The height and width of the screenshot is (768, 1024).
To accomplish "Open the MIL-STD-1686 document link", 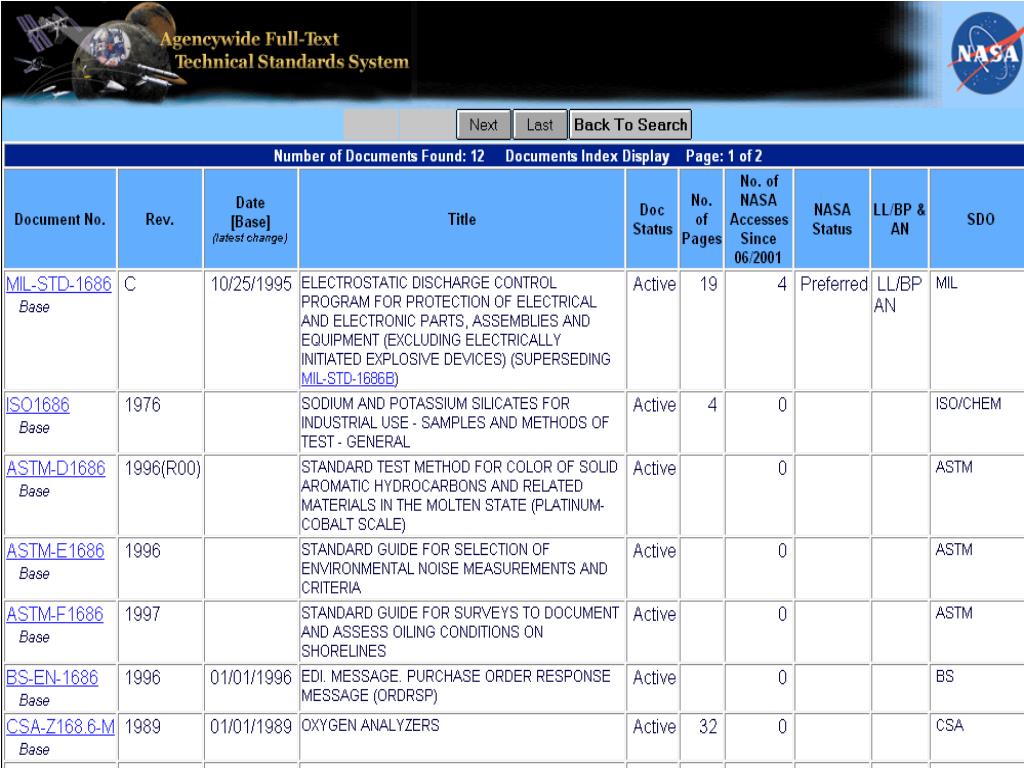I will pyautogui.click(x=59, y=284).
